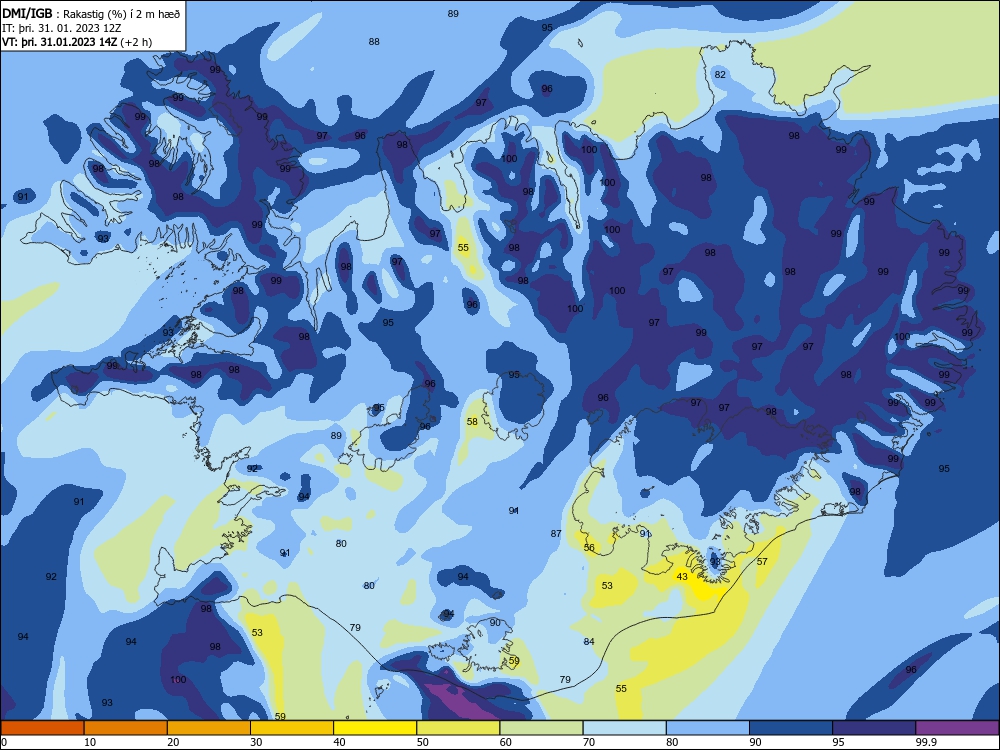This screenshot has width=1000, height=750.
Task: Click the humidity value '56' on the map
Action: point(589,548)
